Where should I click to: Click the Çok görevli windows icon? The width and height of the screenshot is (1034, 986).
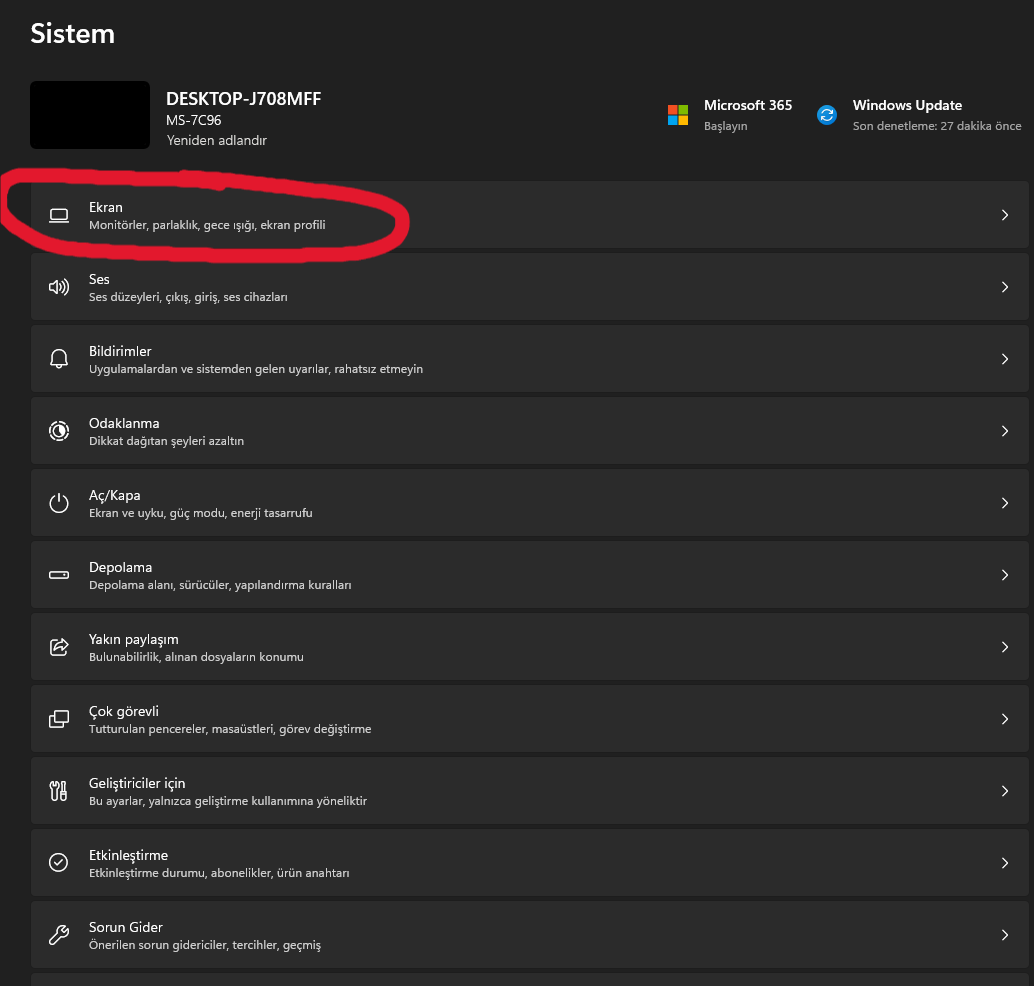coord(59,719)
